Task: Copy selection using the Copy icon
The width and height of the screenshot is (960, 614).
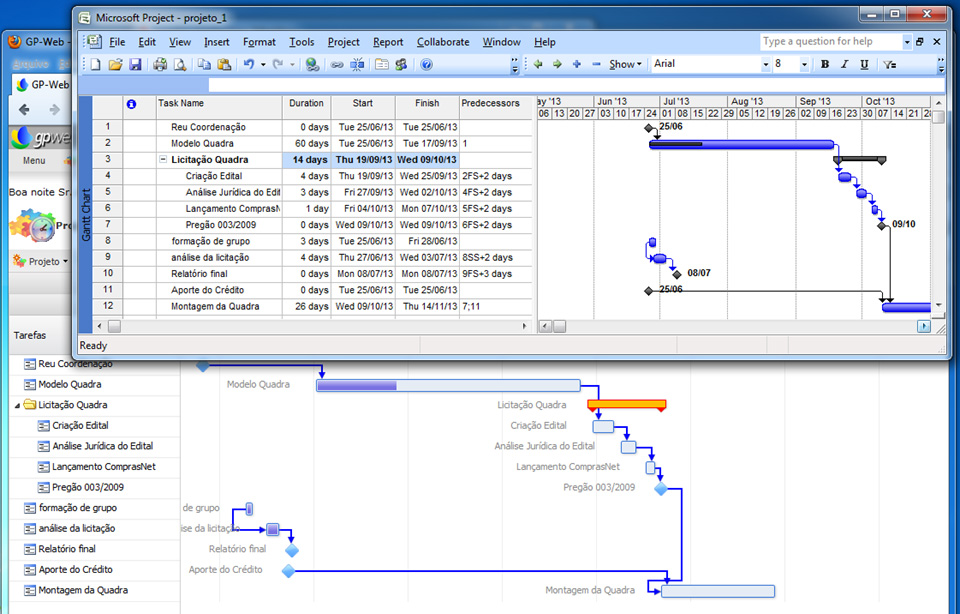Action: click(x=204, y=64)
